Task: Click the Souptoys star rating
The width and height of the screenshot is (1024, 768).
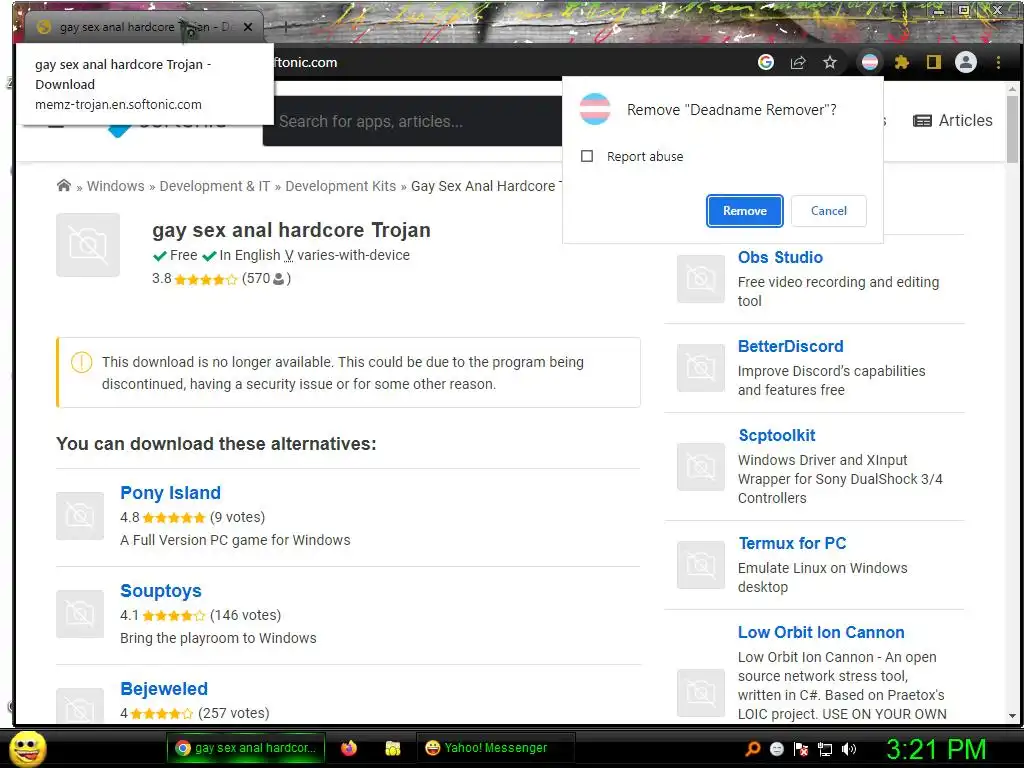Action: 174,616
